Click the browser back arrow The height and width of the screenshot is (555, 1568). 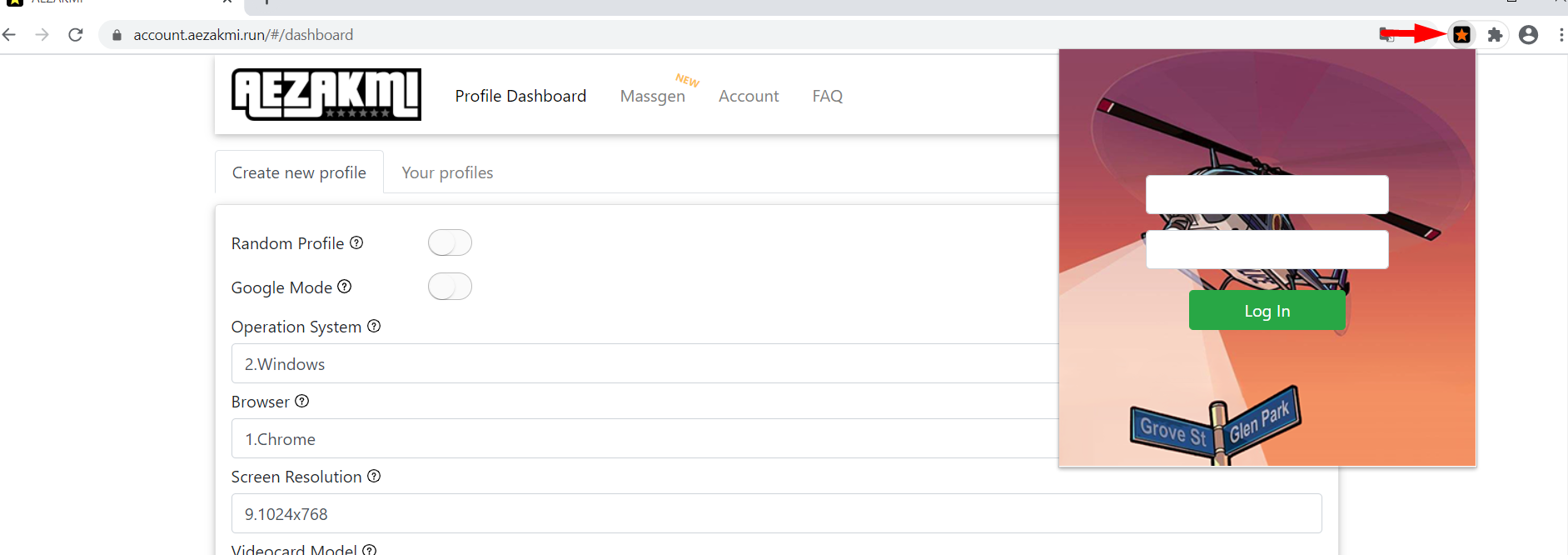point(9,35)
